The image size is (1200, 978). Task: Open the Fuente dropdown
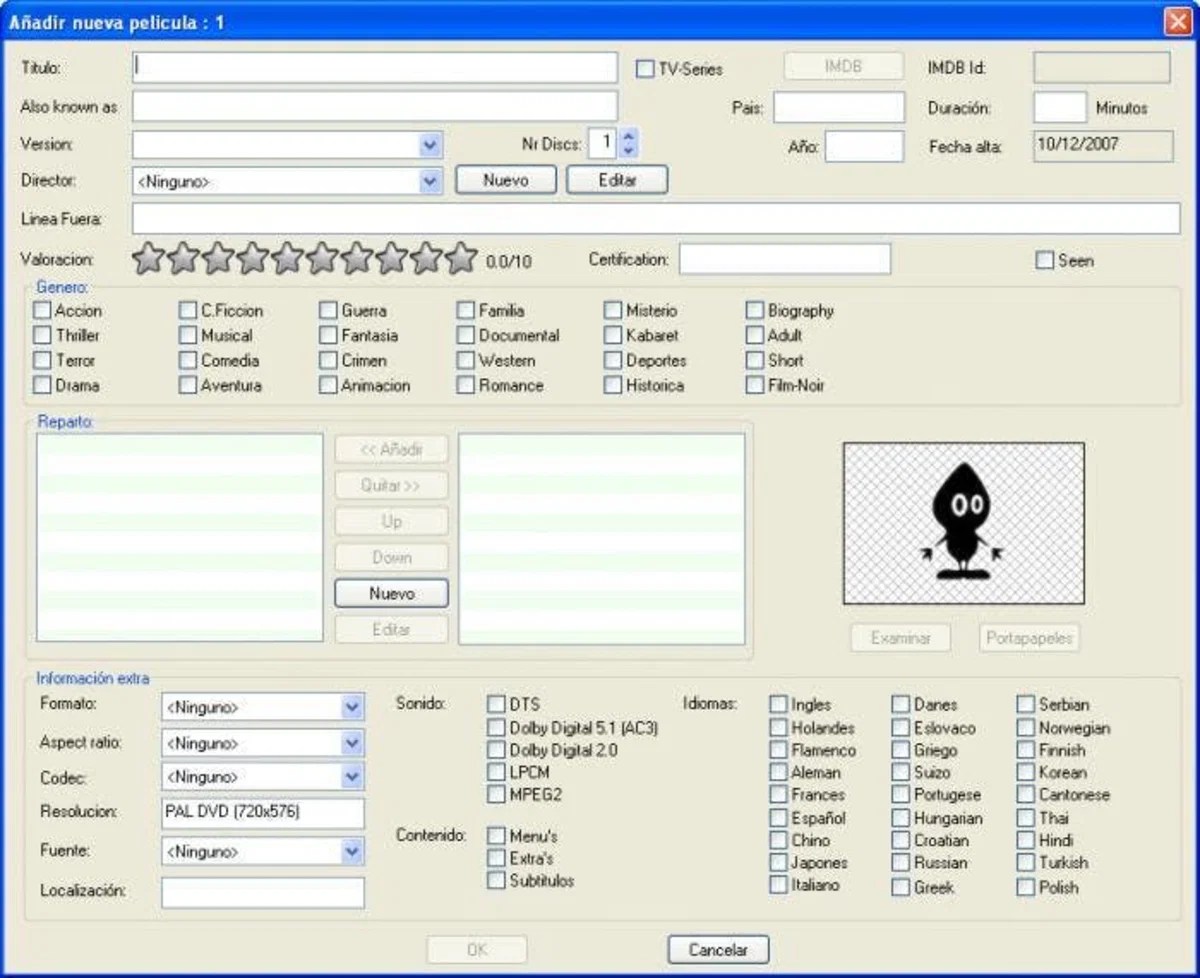pos(352,851)
